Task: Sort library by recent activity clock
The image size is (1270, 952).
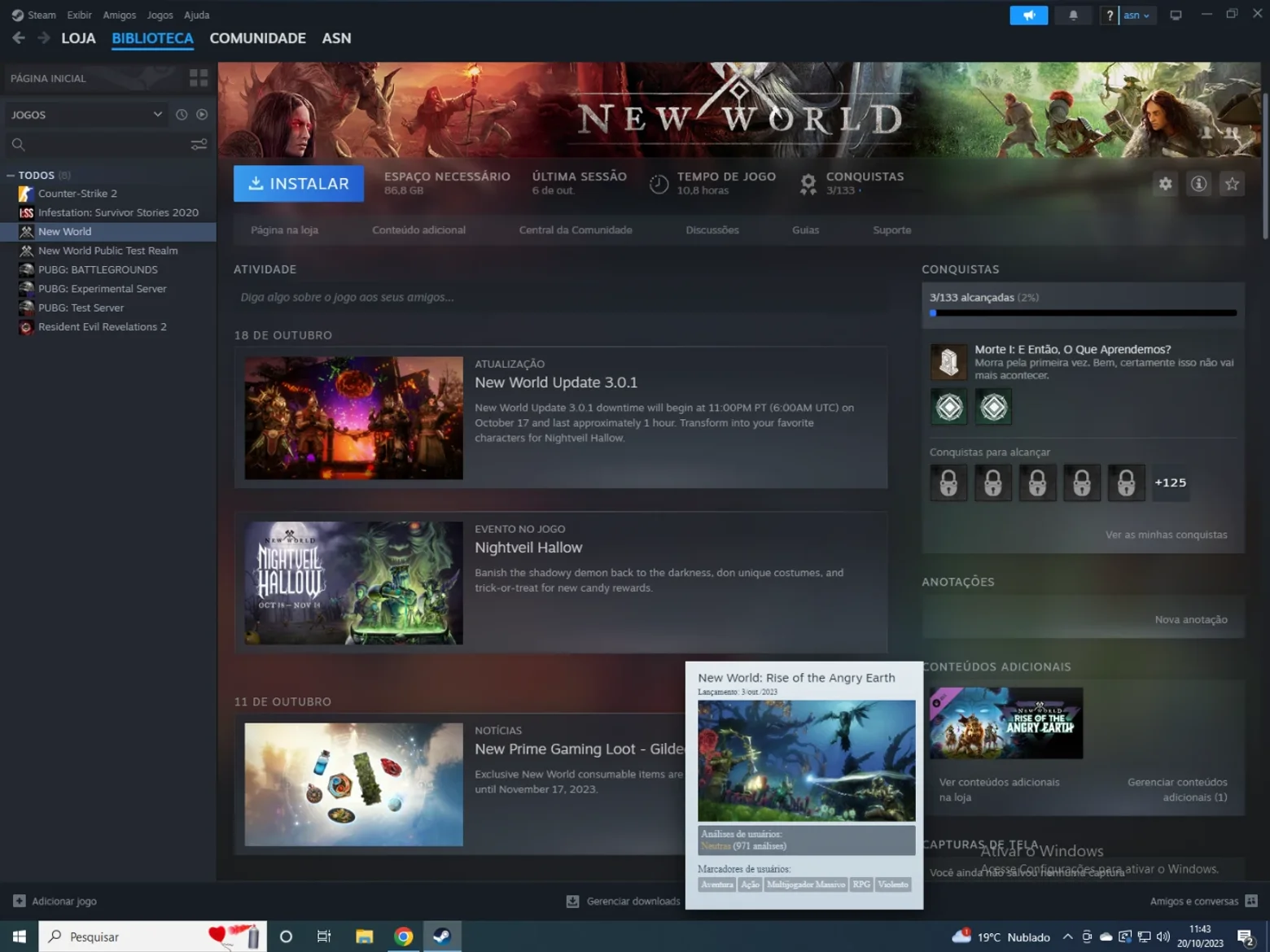Action: coord(182,115)
